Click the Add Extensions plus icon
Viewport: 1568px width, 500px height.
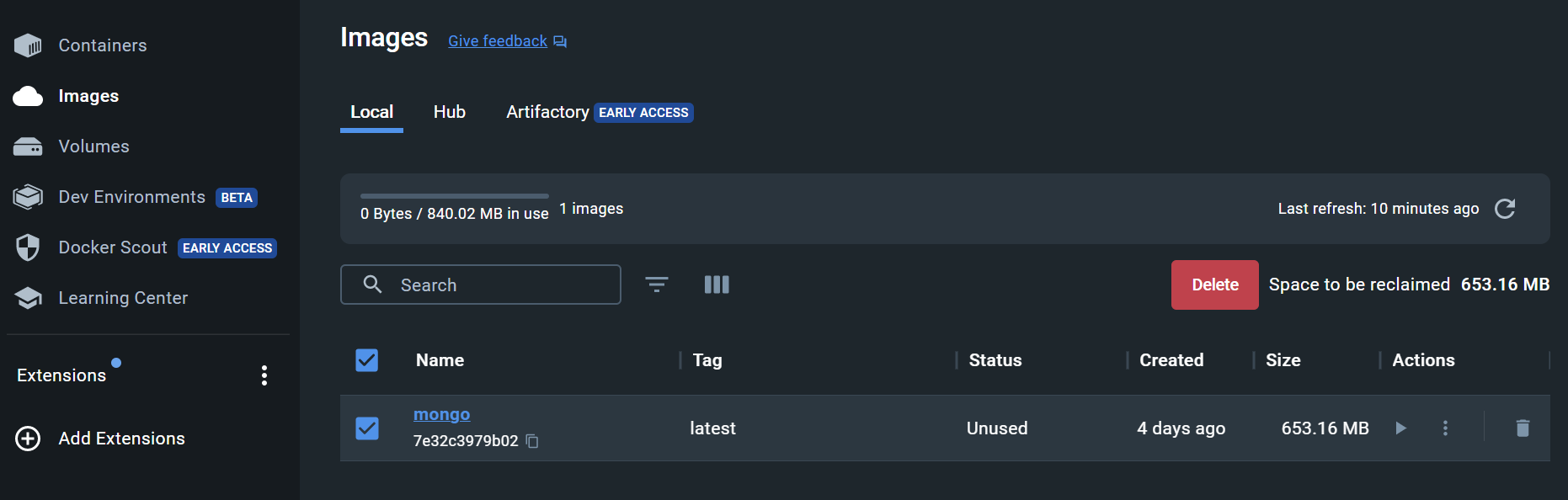[28, 439]
